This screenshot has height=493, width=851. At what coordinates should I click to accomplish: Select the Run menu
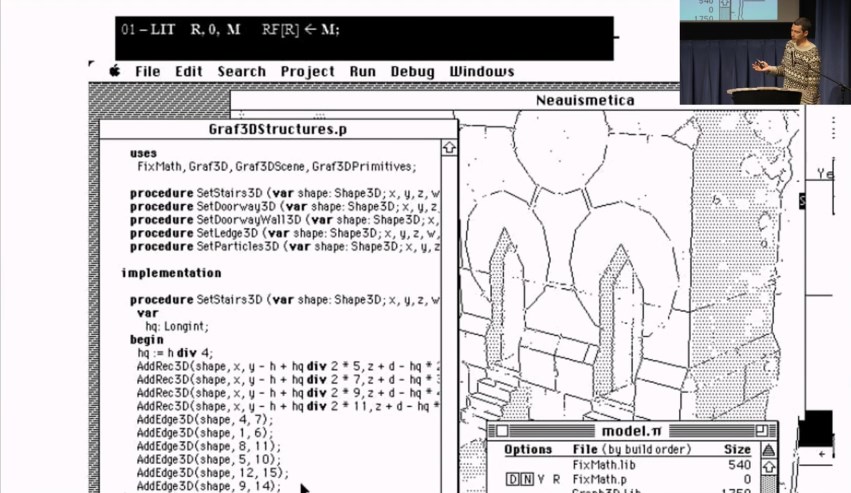tap(362, 71)
